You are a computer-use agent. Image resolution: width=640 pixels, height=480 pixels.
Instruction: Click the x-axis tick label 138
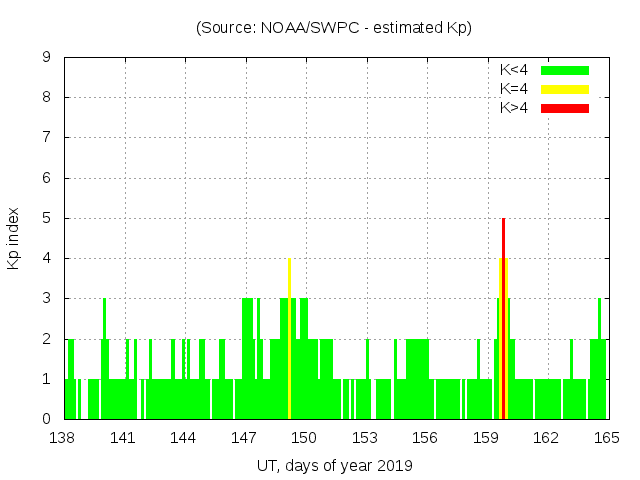point(63,438)
